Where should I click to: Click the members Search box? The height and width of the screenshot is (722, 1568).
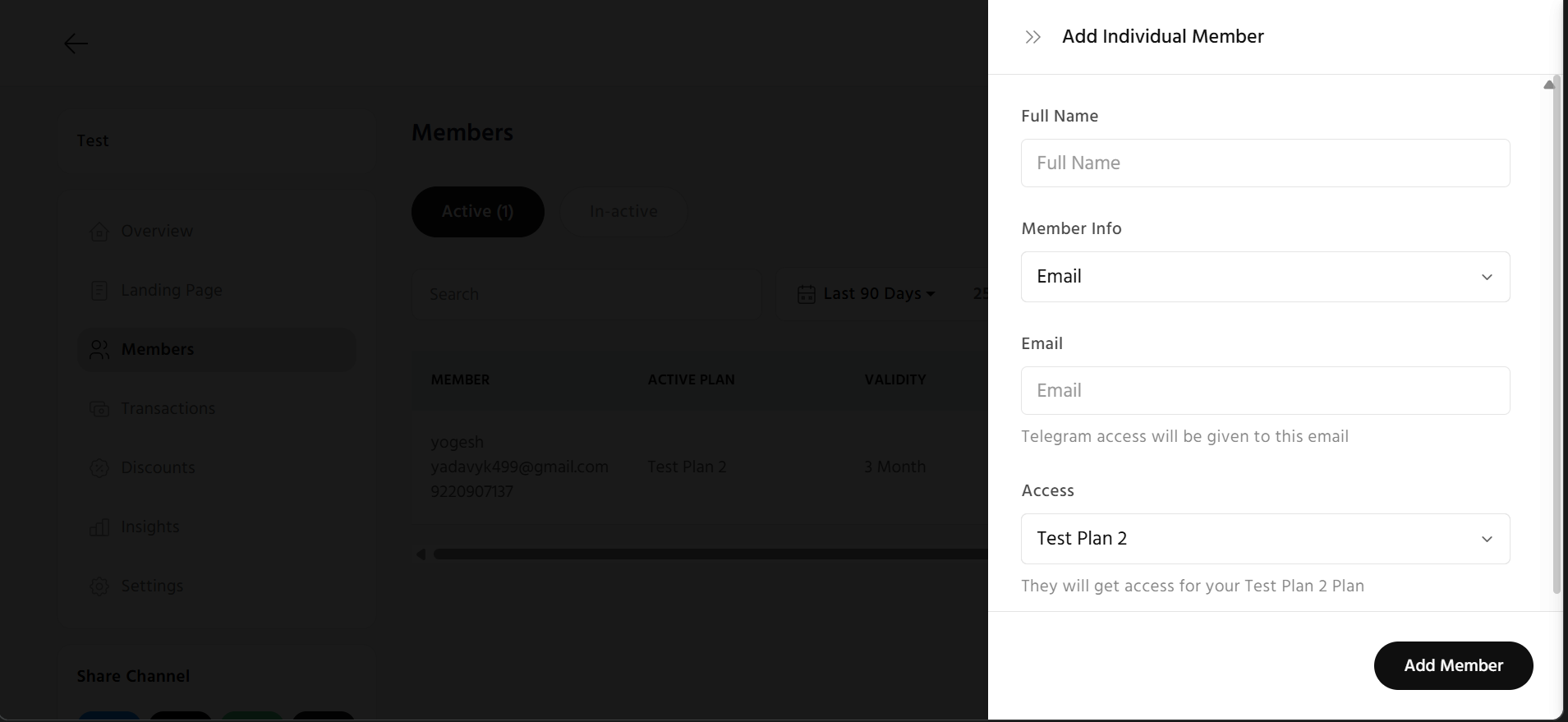pos(586,294)
